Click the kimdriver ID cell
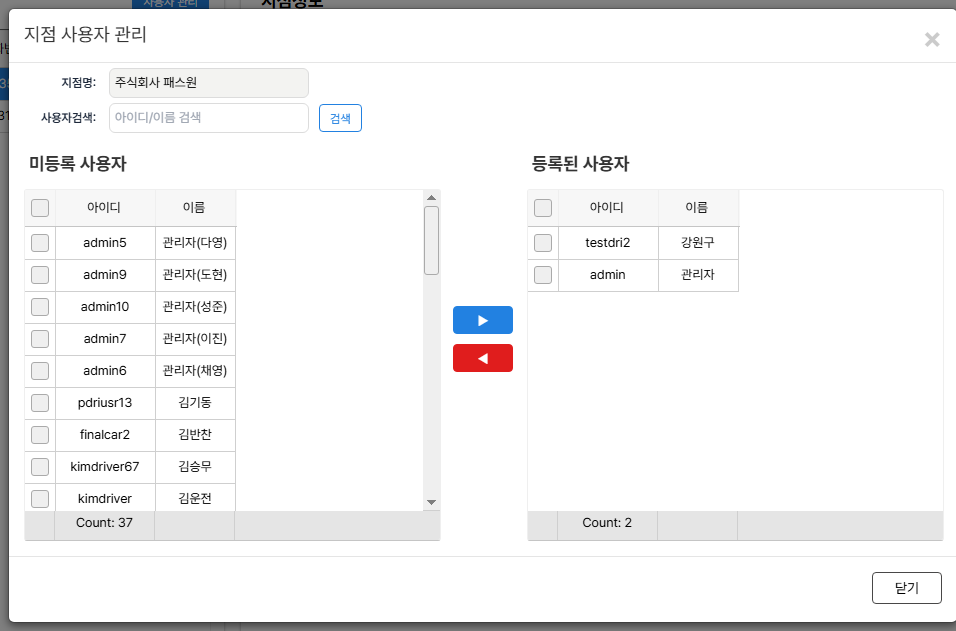The height and width of the screenshot is (631, 956). point(105,498)
